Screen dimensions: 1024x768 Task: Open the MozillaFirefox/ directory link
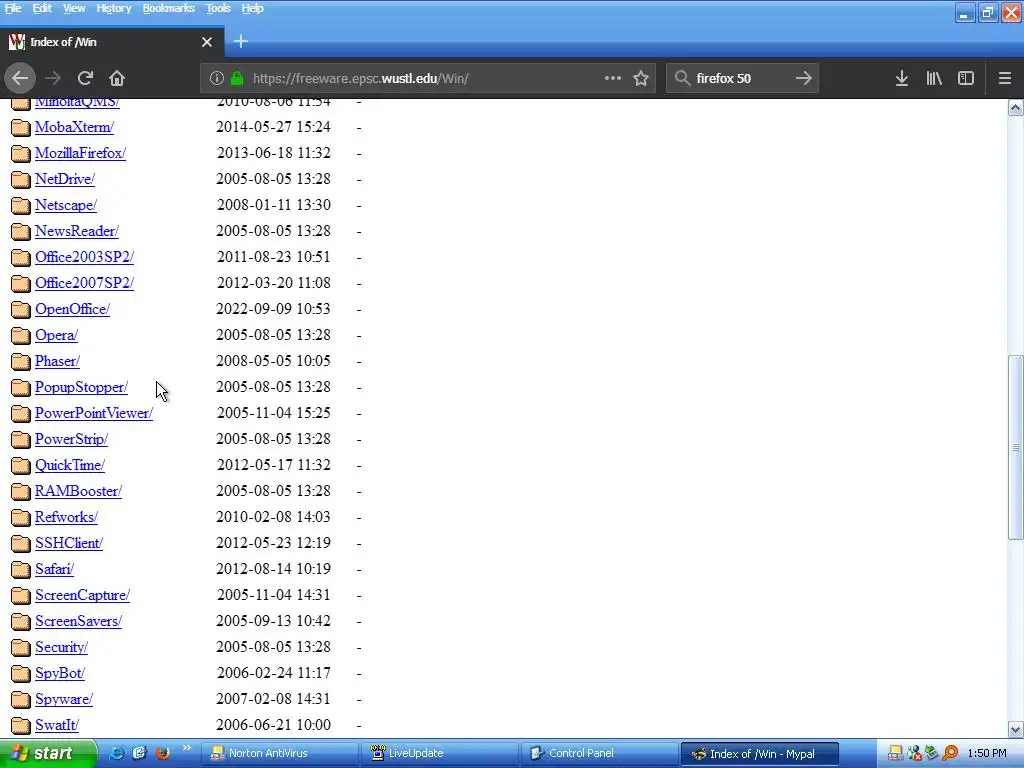pyautogui.click(x=80, y=153)
